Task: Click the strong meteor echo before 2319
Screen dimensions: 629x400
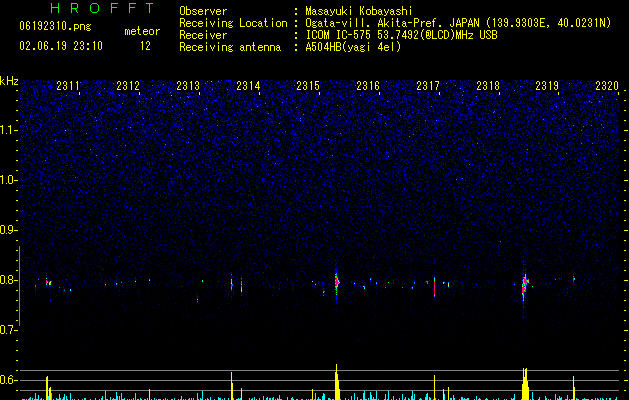Action: tap(525, 284)
